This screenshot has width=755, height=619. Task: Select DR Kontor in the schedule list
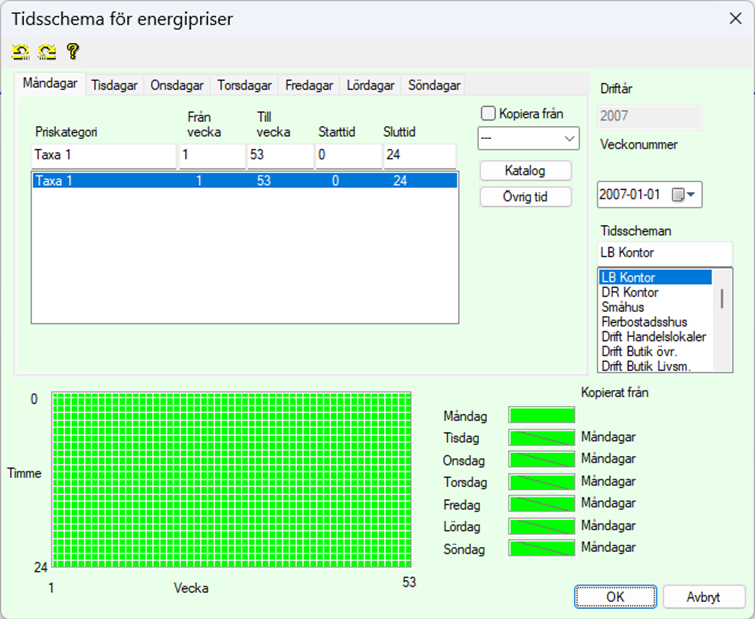coord(630,292)
